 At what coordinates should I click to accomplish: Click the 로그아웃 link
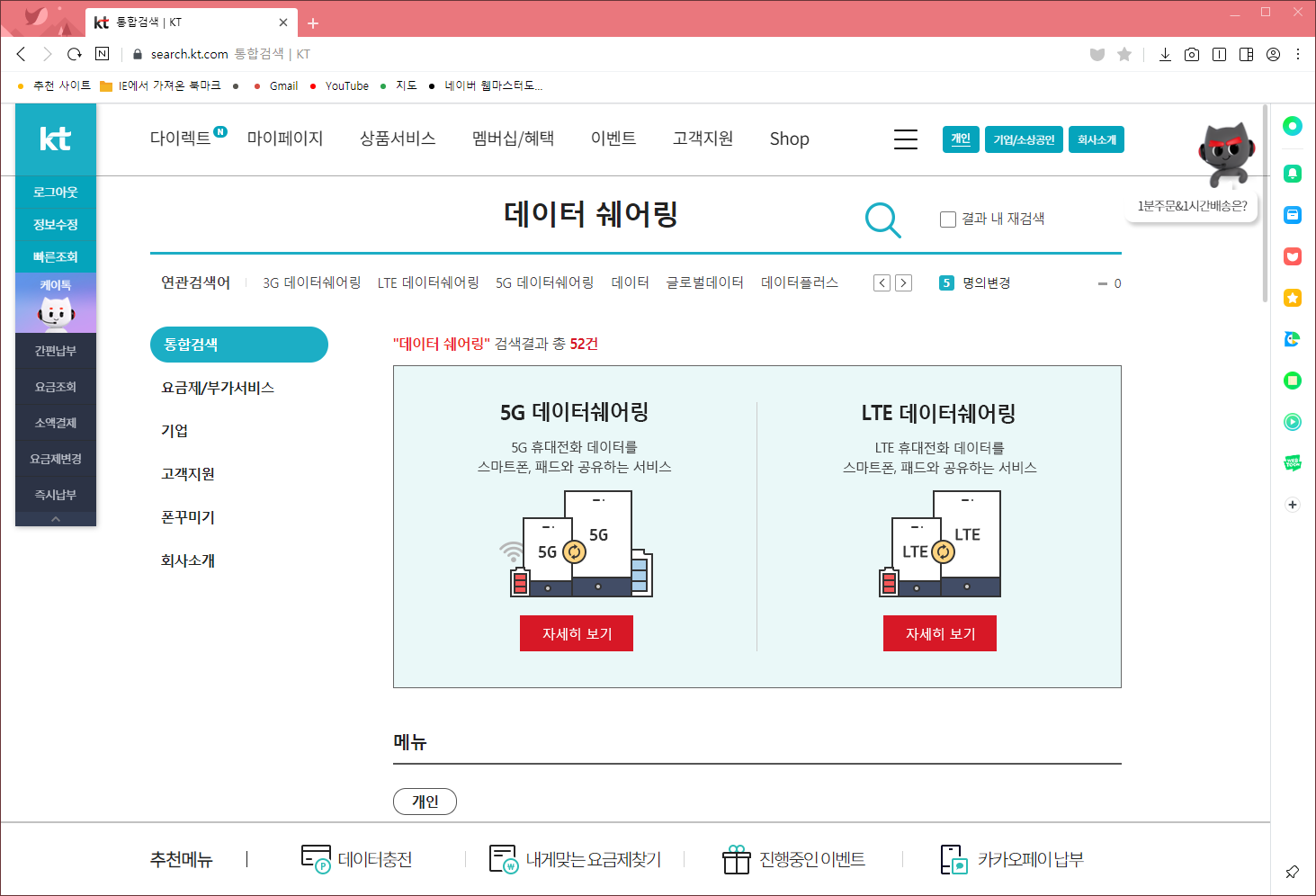pyautogui.click(x=56, y=192)
